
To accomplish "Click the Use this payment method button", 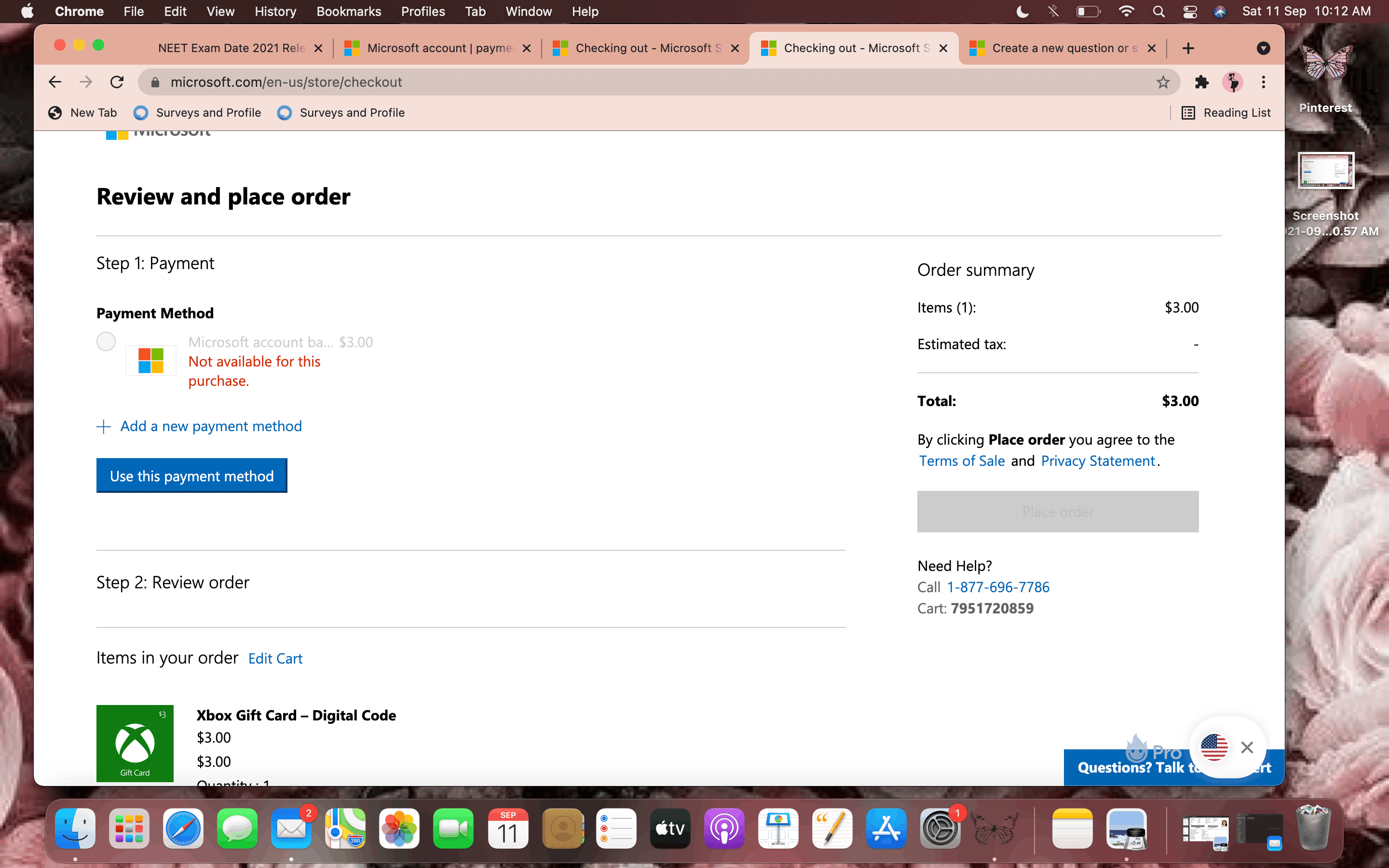I will coord(191,475).
